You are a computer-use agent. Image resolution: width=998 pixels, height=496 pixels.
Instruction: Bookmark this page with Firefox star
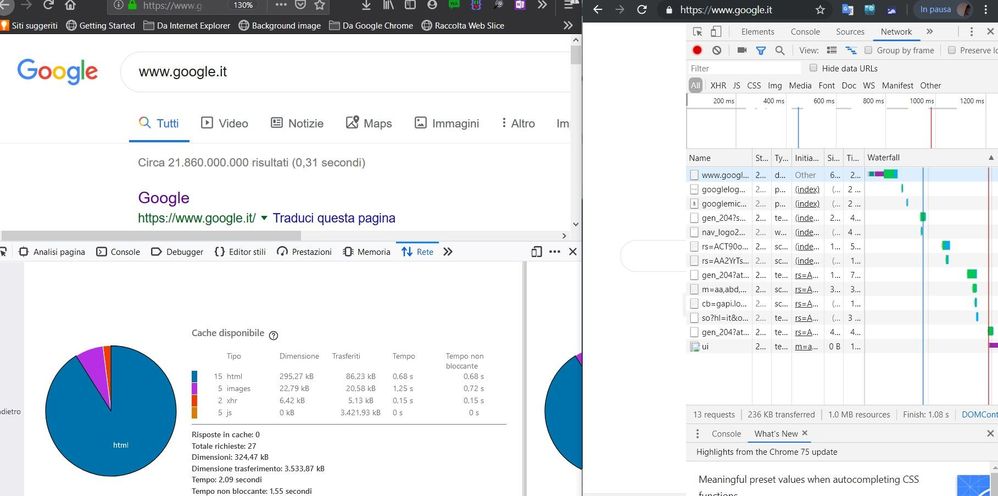(x=319, y=5)
